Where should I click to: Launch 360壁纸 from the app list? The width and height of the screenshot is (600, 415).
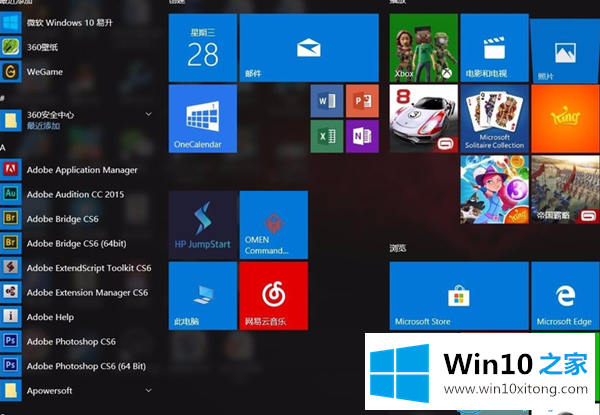pyautogui.click(x=11, y=47)
